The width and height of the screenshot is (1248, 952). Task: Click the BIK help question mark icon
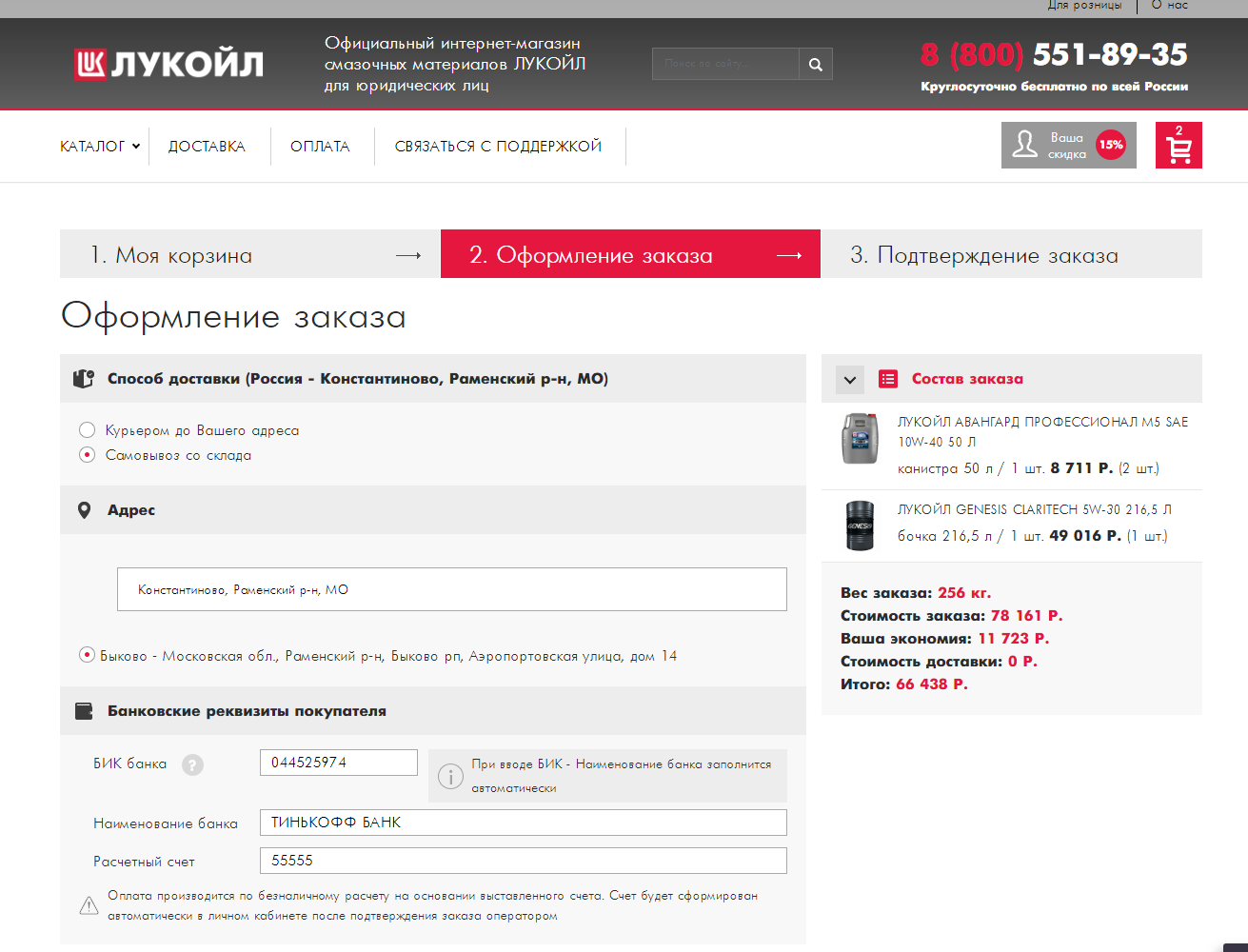(192, 764)
